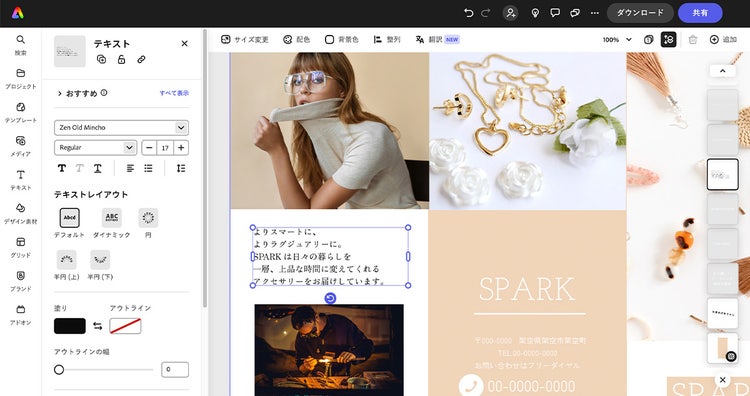Click the undo arrow
Screen dimensions: 750x396
click(469, 13)
